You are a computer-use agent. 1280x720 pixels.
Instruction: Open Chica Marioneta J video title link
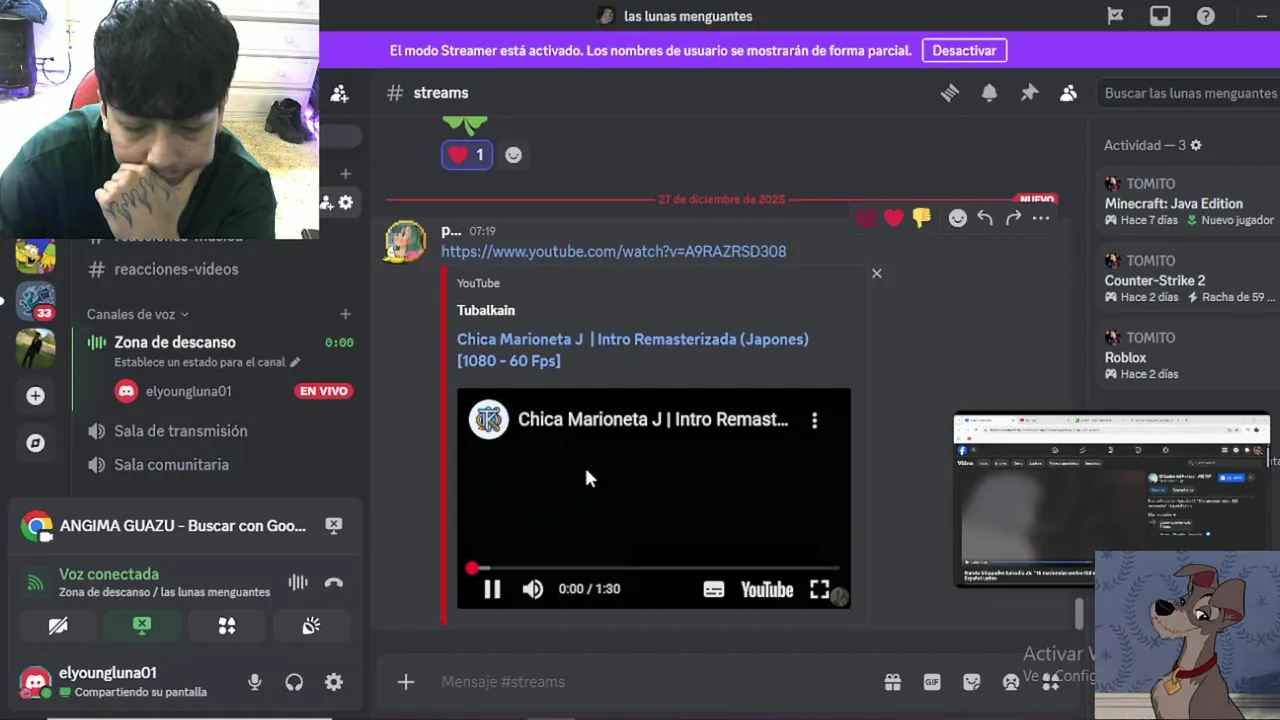[x=633, y=350]
